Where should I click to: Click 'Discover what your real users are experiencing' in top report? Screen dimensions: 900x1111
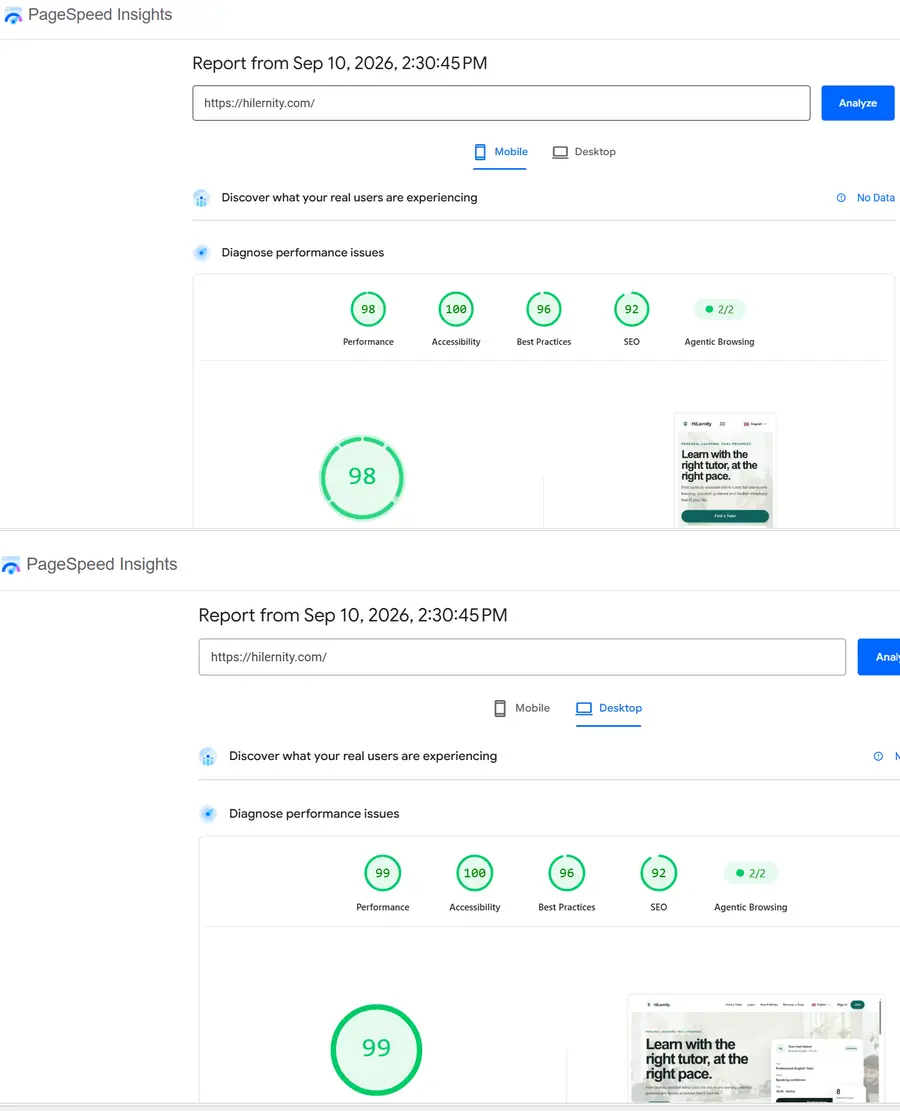(x=349, y=198)
